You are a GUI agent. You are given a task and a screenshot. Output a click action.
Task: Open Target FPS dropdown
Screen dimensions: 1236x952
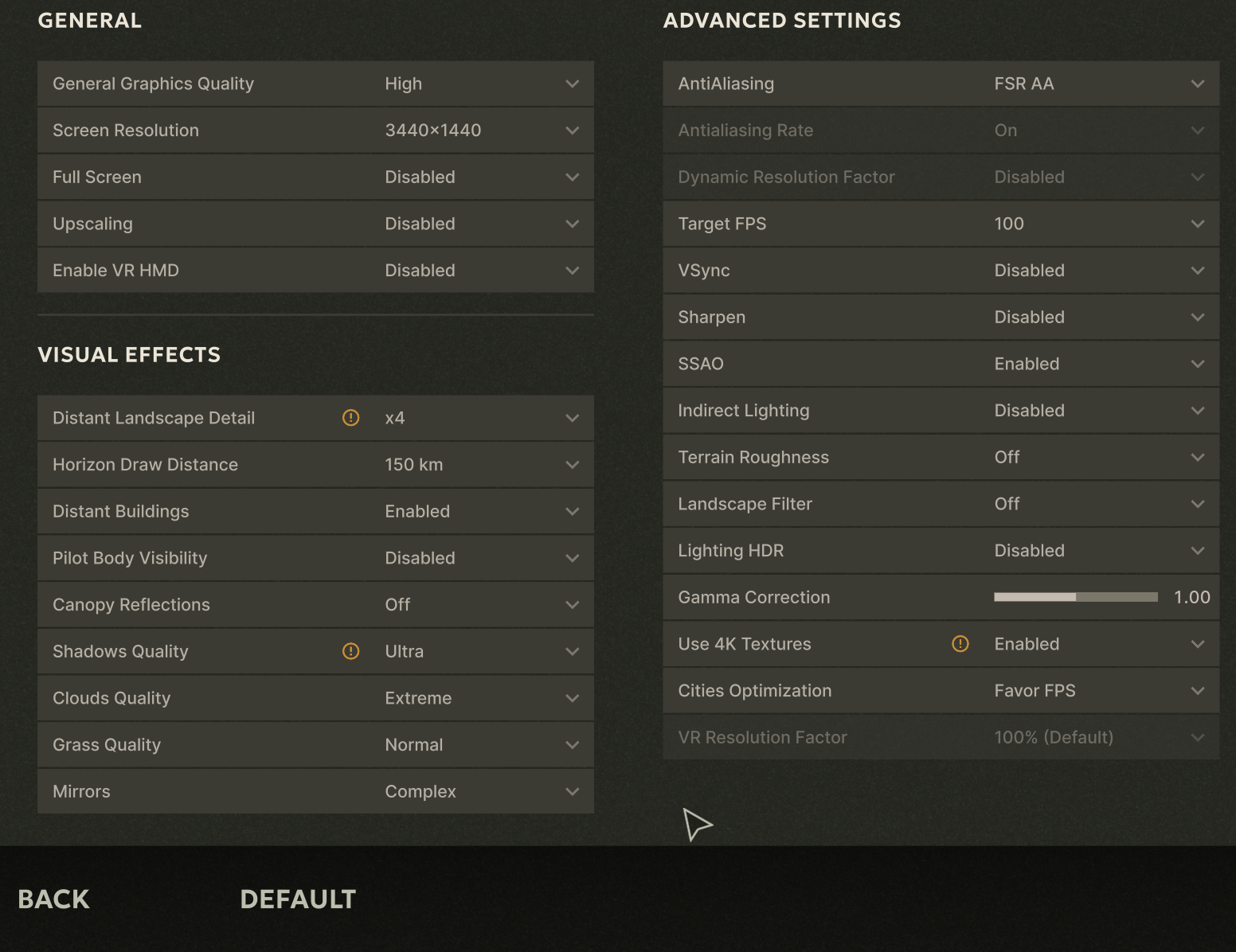(x=941, y=224)
